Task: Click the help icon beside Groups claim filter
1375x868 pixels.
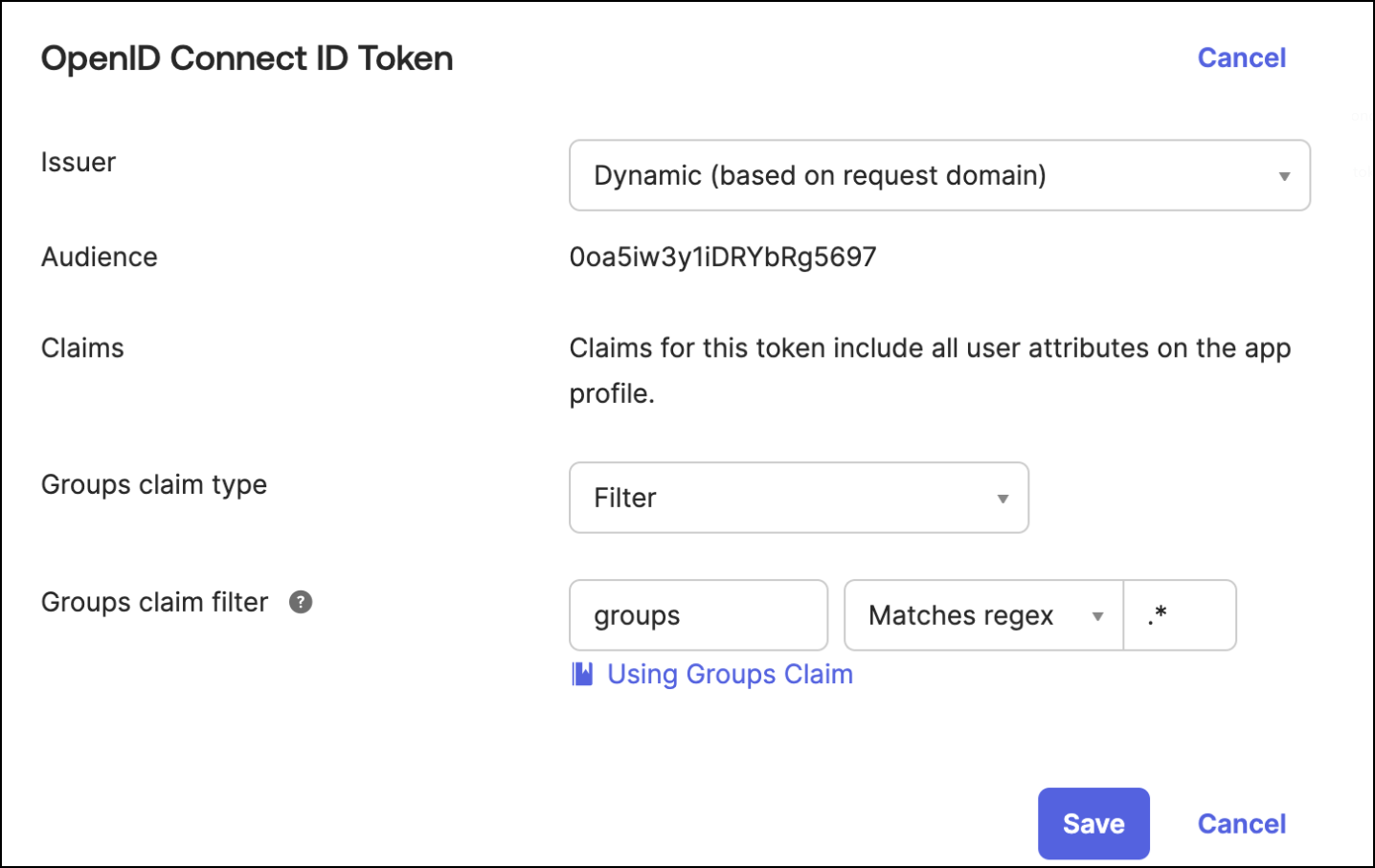Action: coord(301,602)
